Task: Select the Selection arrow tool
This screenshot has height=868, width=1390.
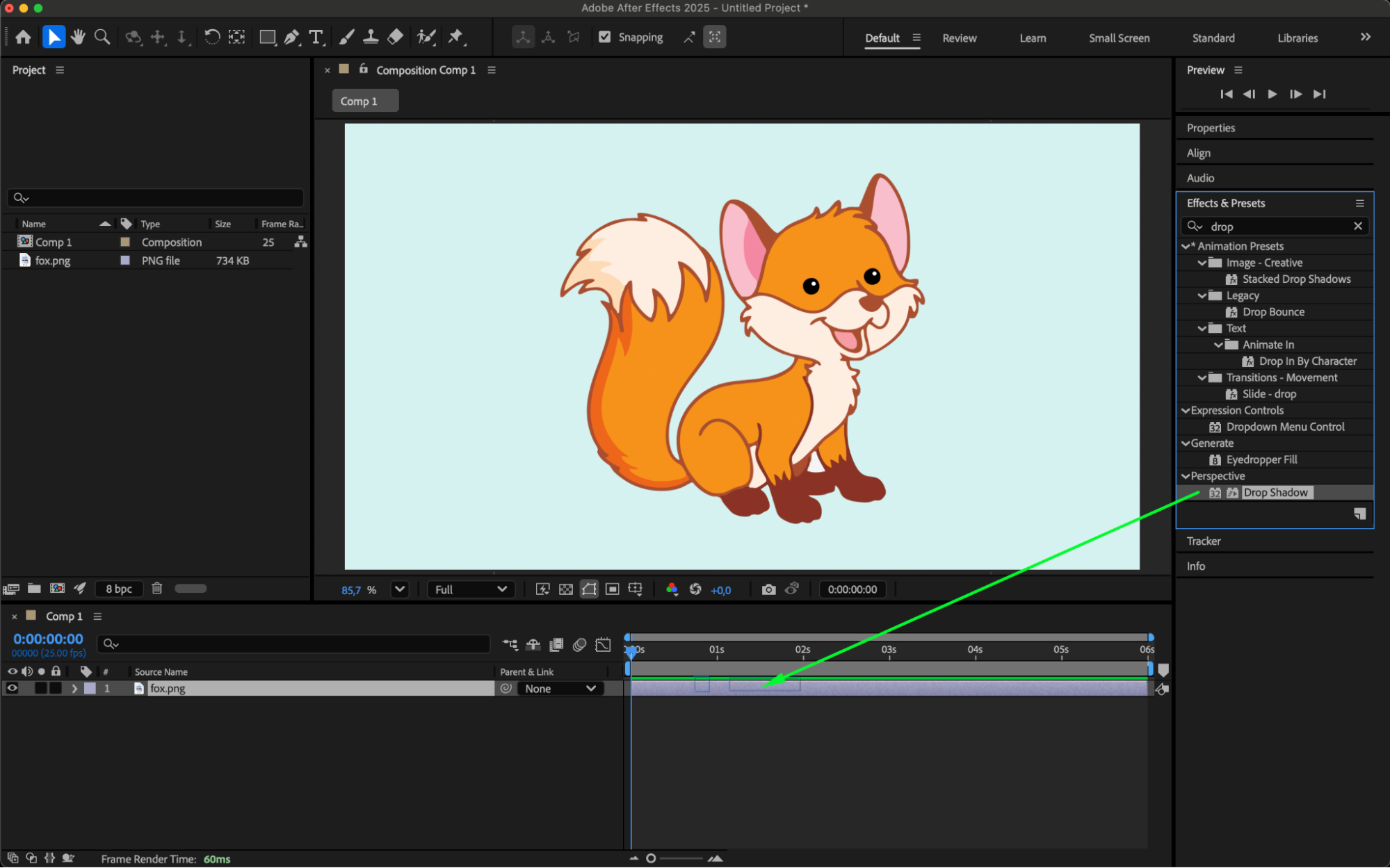Action: pos(54,37)
